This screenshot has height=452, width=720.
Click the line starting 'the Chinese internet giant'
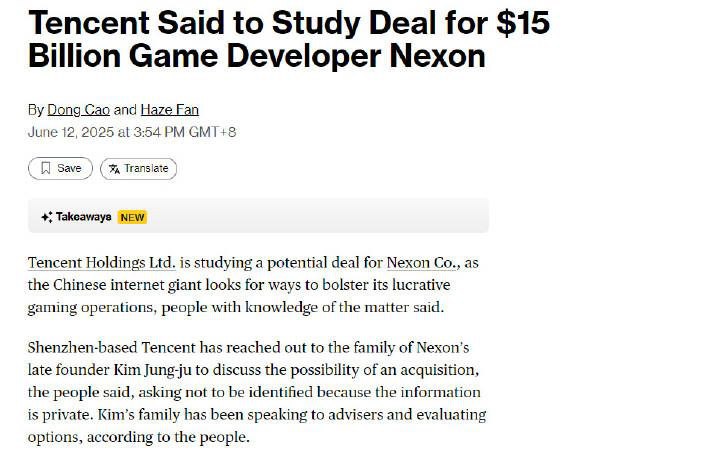[x=239, y=285]
